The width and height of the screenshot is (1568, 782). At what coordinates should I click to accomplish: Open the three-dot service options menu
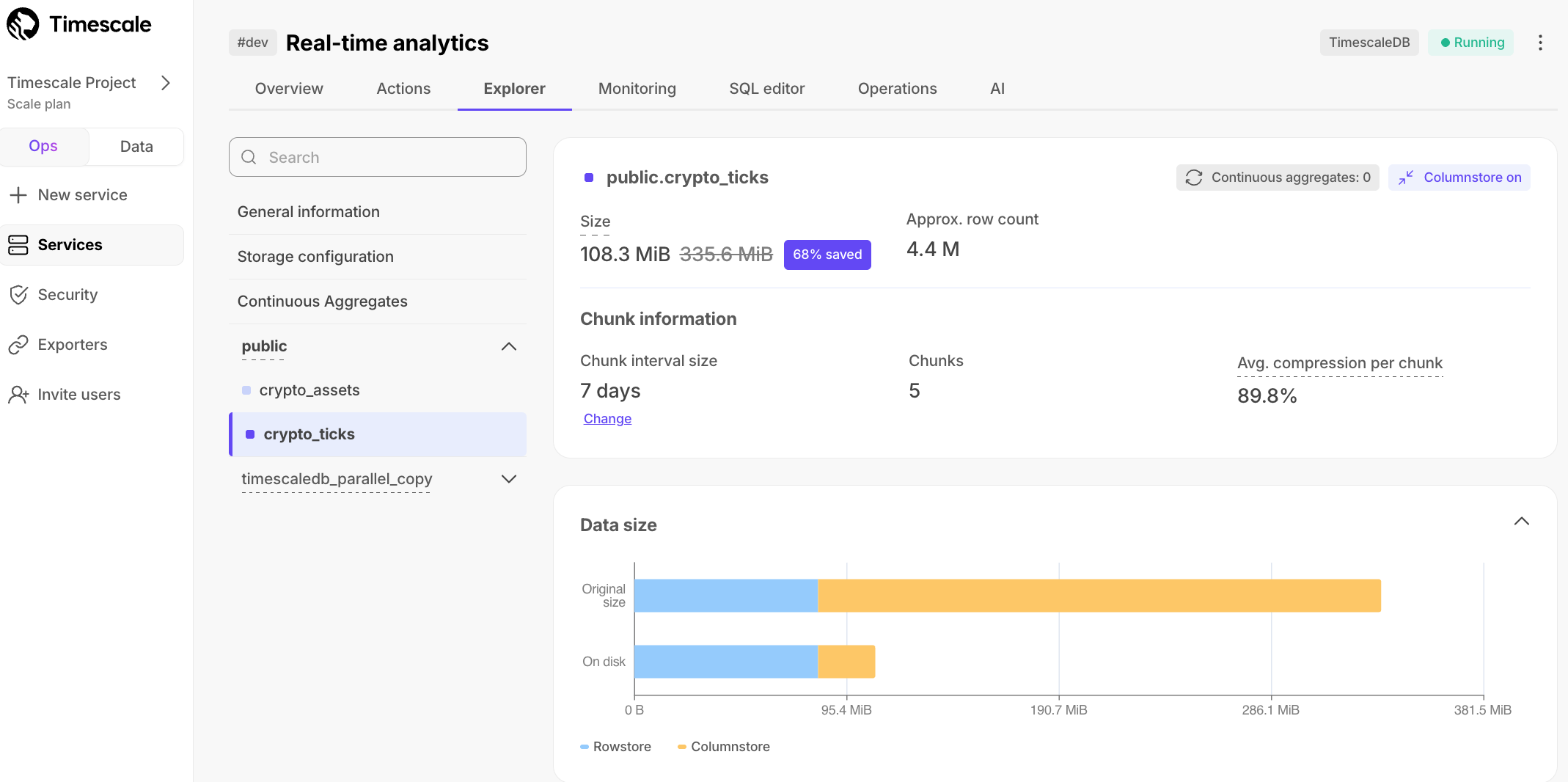coord(1540,43)
